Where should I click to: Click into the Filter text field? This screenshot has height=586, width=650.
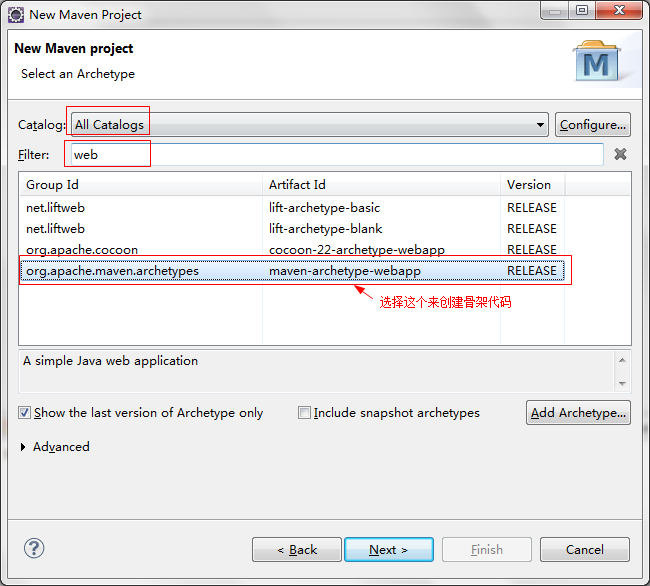[337, 155]
